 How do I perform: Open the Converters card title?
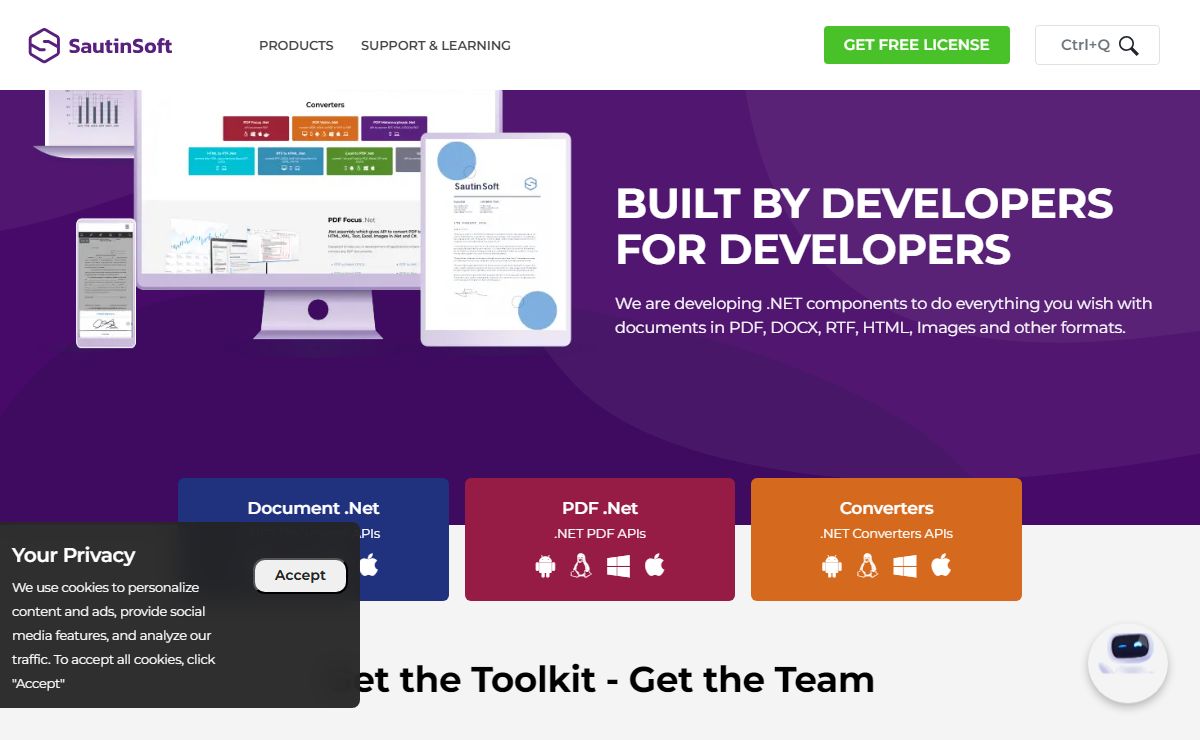886,508
